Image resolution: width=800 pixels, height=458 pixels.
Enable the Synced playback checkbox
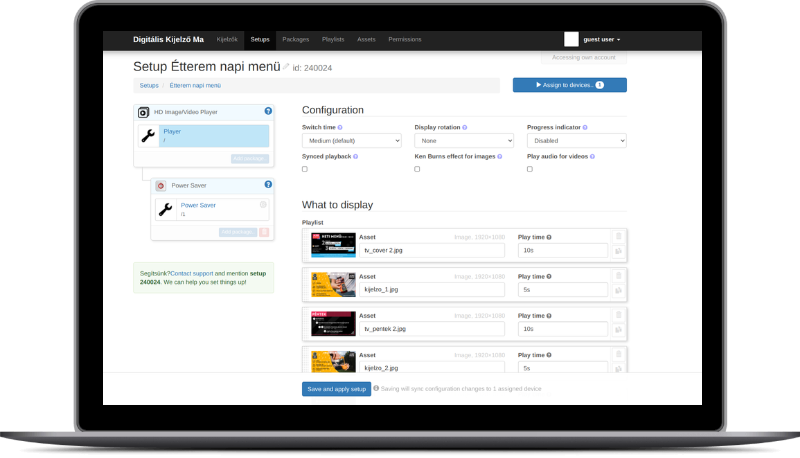point(305,169)
